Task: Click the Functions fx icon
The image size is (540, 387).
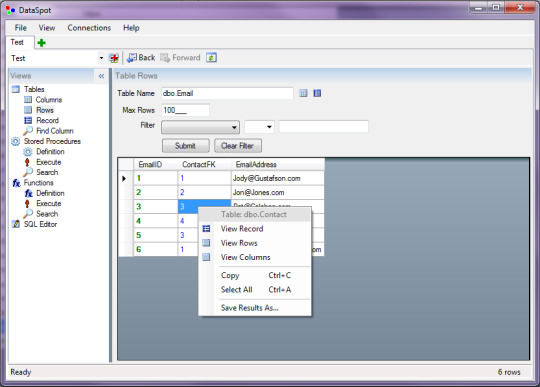Action: click(x=16, y=183)
